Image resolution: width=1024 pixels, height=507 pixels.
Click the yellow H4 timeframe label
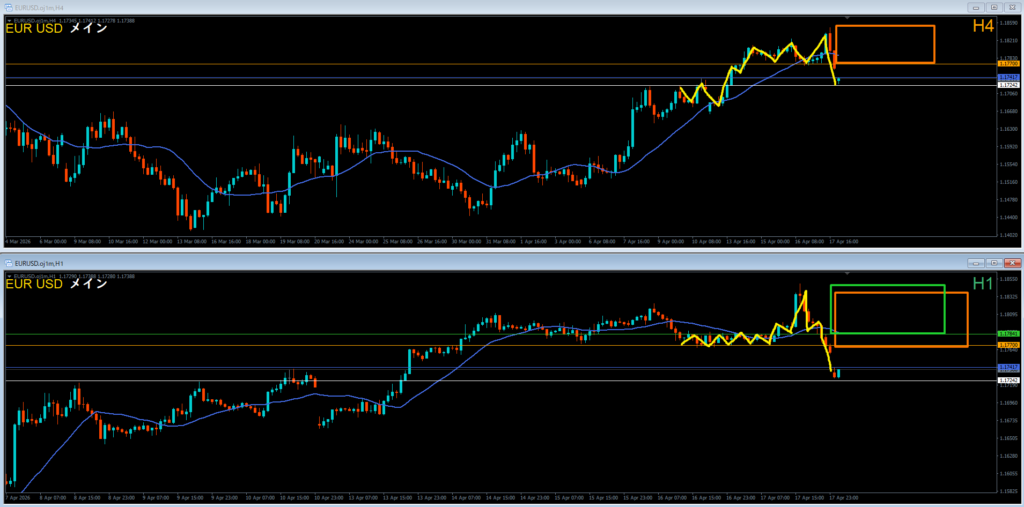(982, 27)
